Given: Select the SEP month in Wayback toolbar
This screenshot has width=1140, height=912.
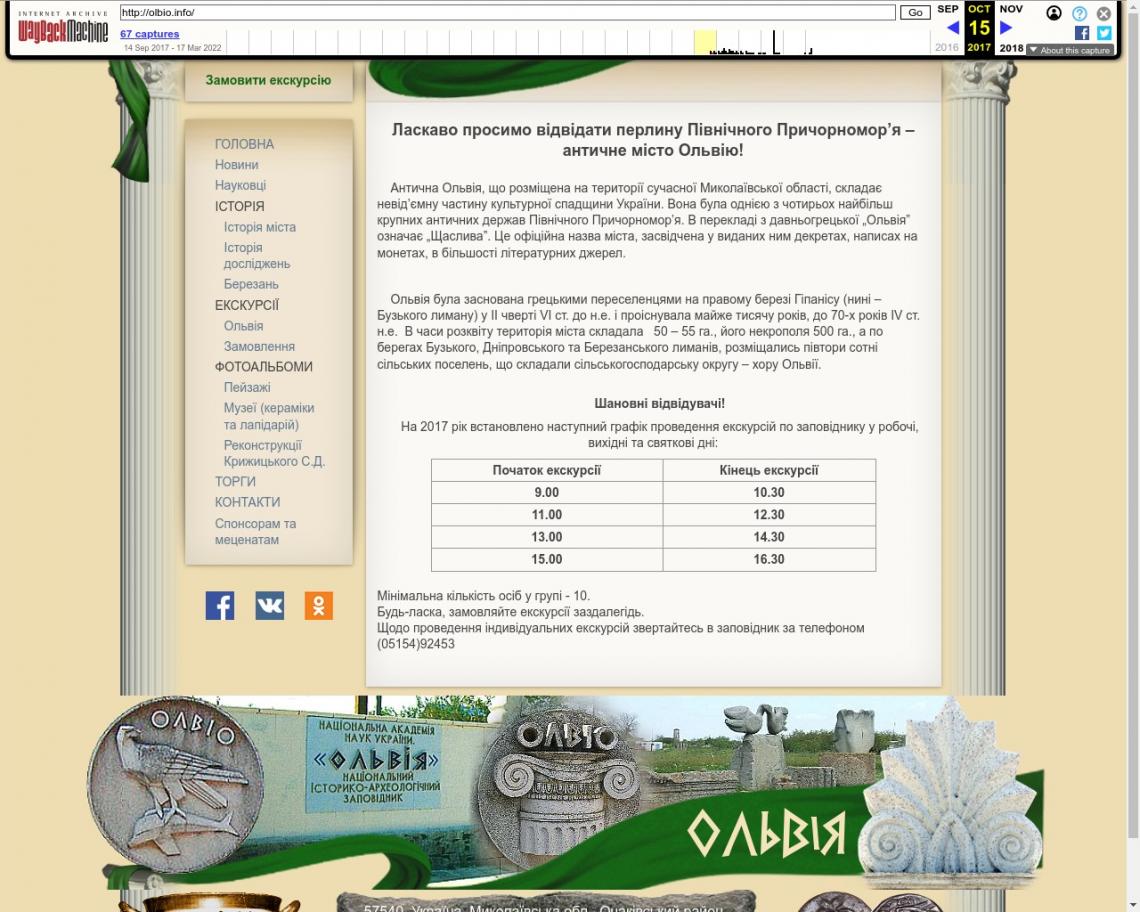Looking at the screenshot, I should [x=948, y=9].
